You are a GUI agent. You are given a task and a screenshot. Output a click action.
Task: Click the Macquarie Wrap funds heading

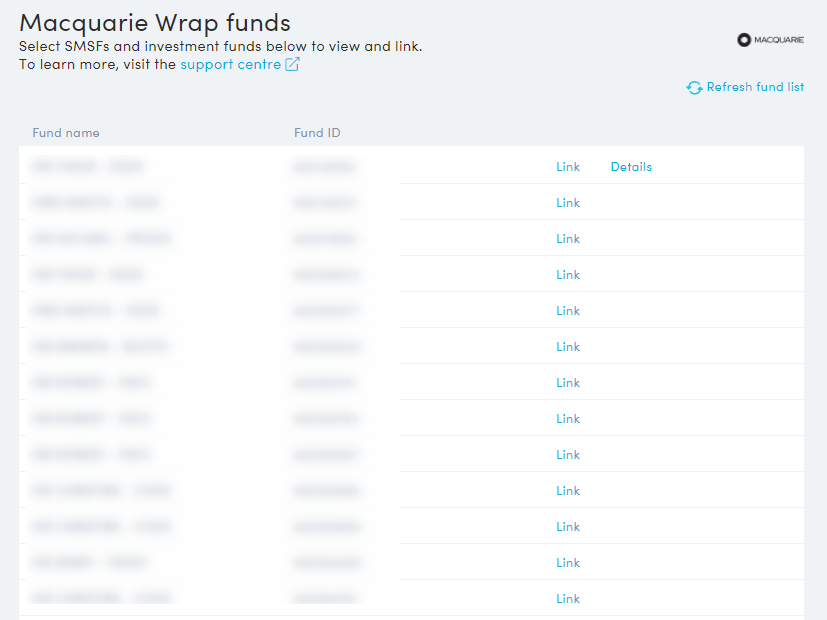tap(155, 23)
